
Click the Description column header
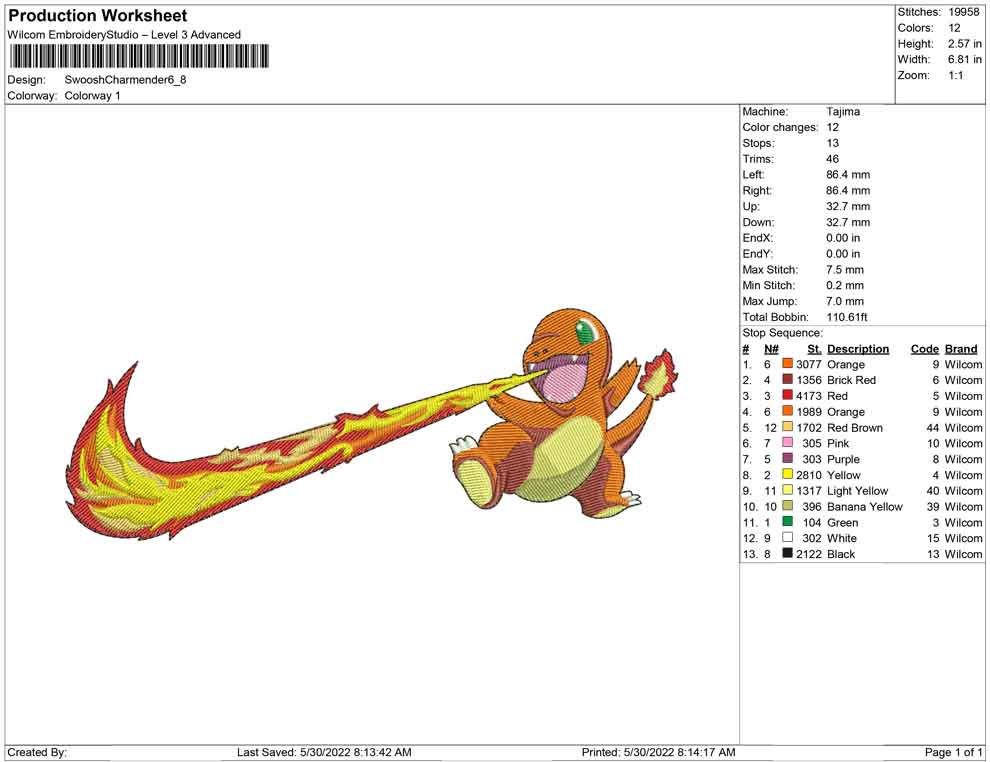[858, 349]
